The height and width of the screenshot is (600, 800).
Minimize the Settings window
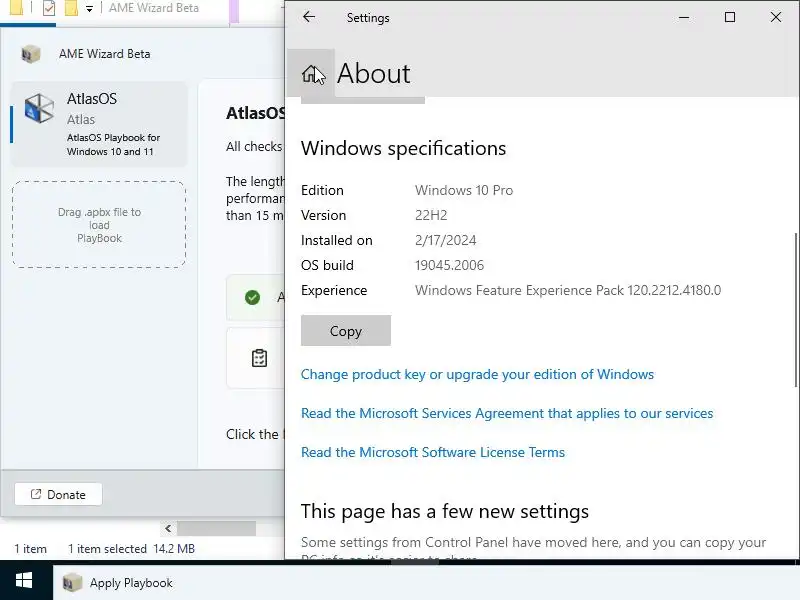click(684, 17)
